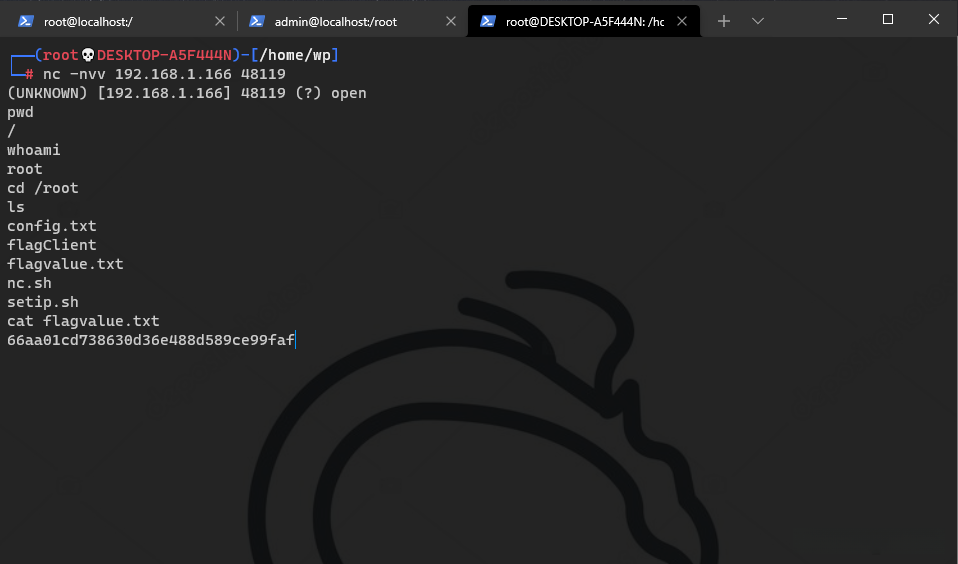Click the 'DESKTOP-A5F444N' hostname in the prompt
Viewport: 958px width, 564px height.
point(164,55)
